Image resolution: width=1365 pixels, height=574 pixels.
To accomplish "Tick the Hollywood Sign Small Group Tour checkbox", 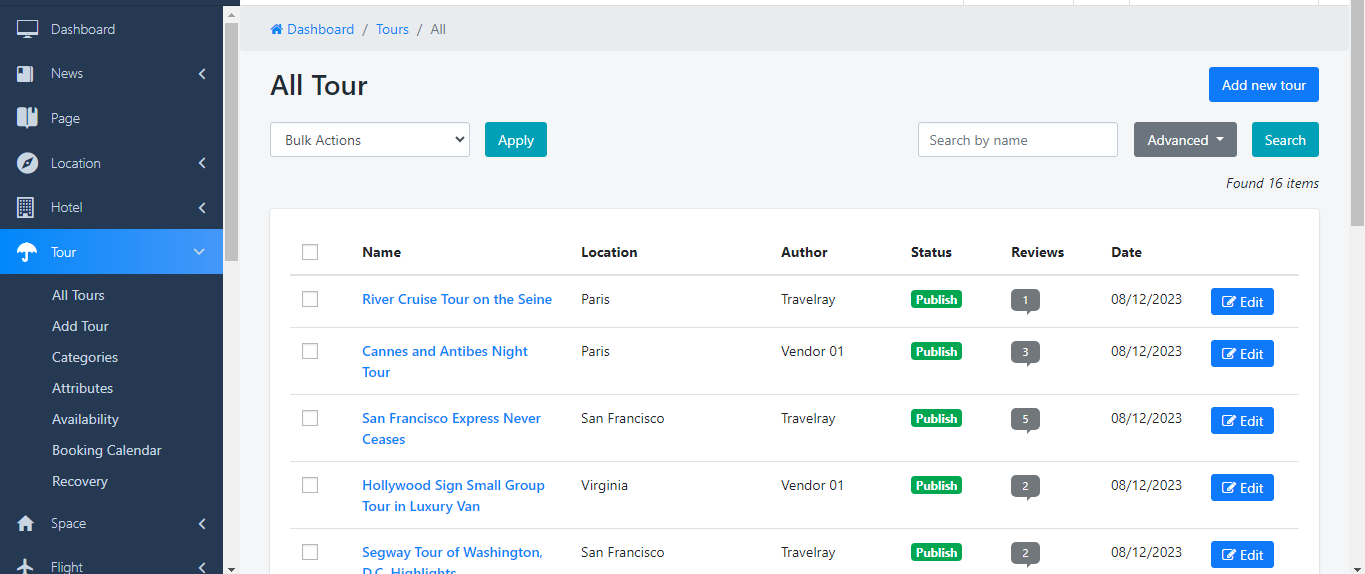I will click(310, 485).
